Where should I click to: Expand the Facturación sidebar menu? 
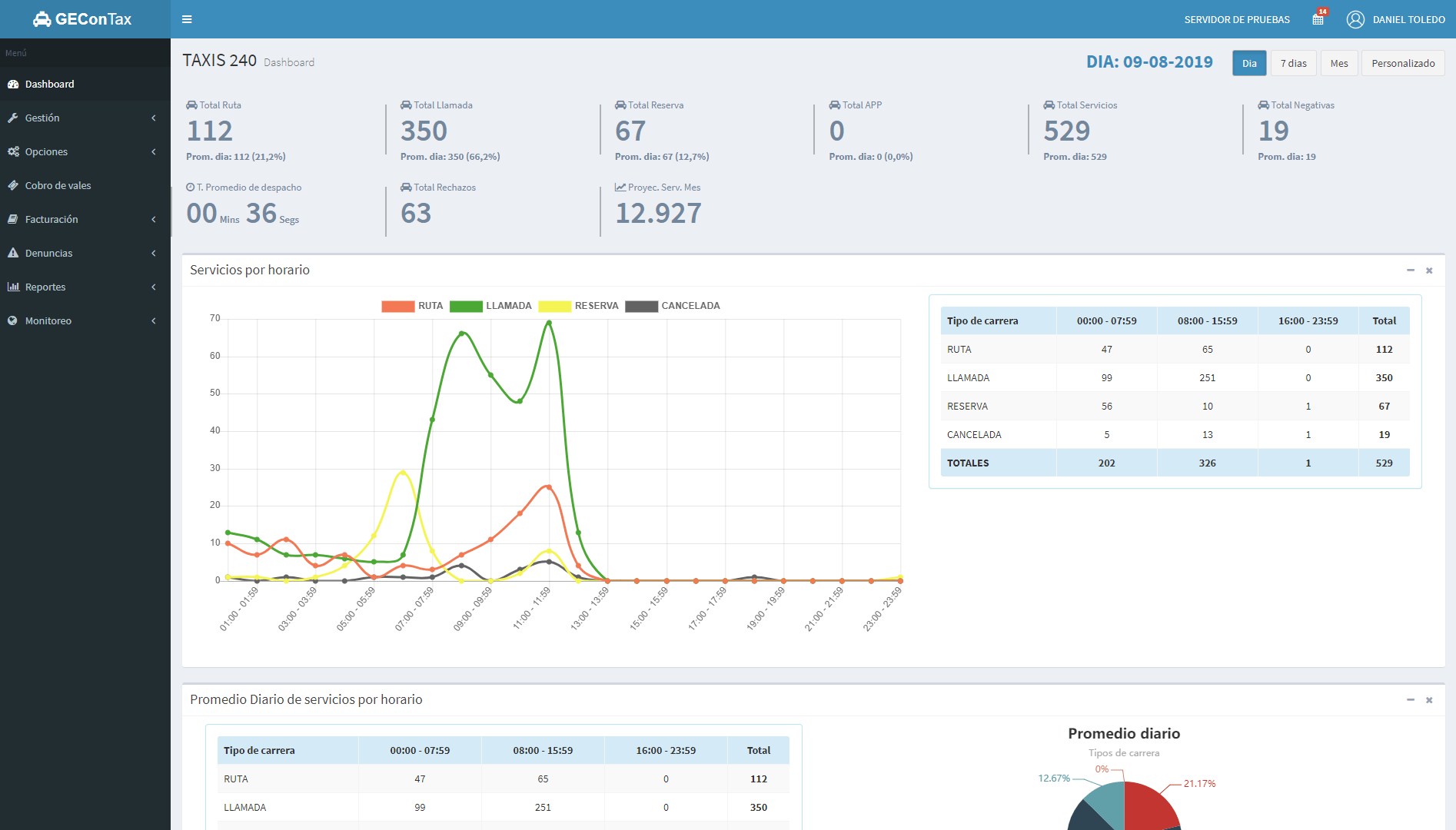pos(85,219)
